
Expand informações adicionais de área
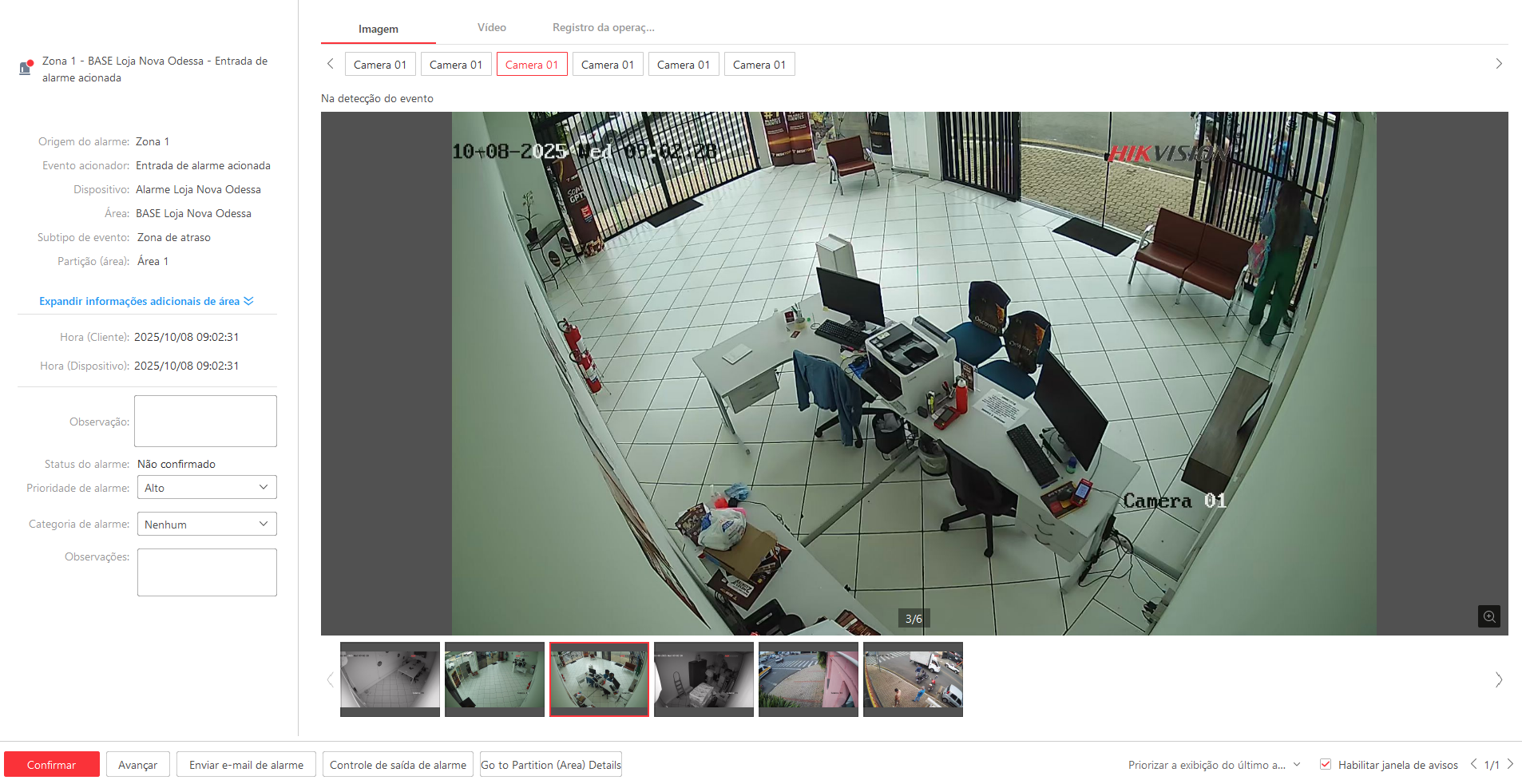click(x=146, y=301)
